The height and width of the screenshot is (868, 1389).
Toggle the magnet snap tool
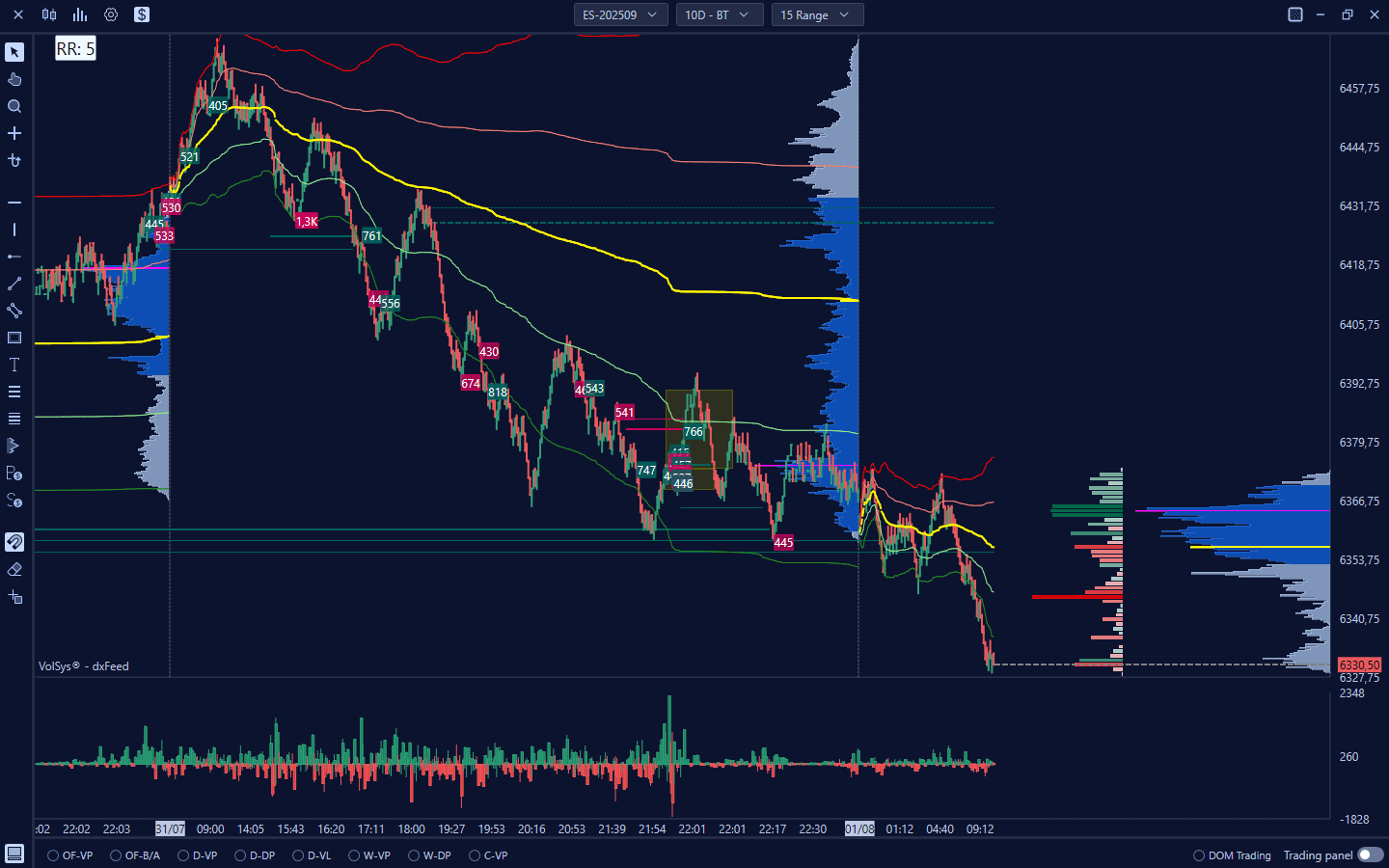point(14,542)
